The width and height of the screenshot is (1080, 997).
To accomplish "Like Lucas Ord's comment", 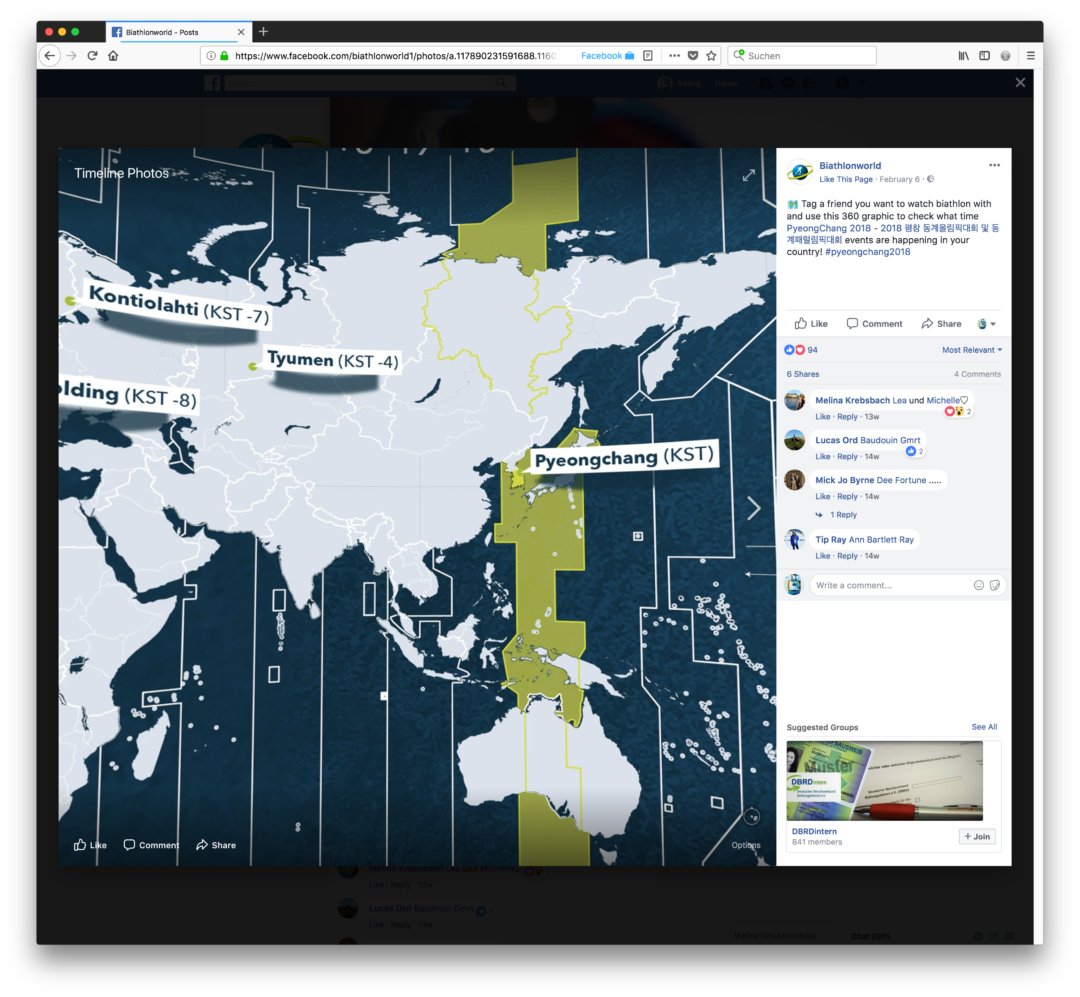I will (822, 457).
